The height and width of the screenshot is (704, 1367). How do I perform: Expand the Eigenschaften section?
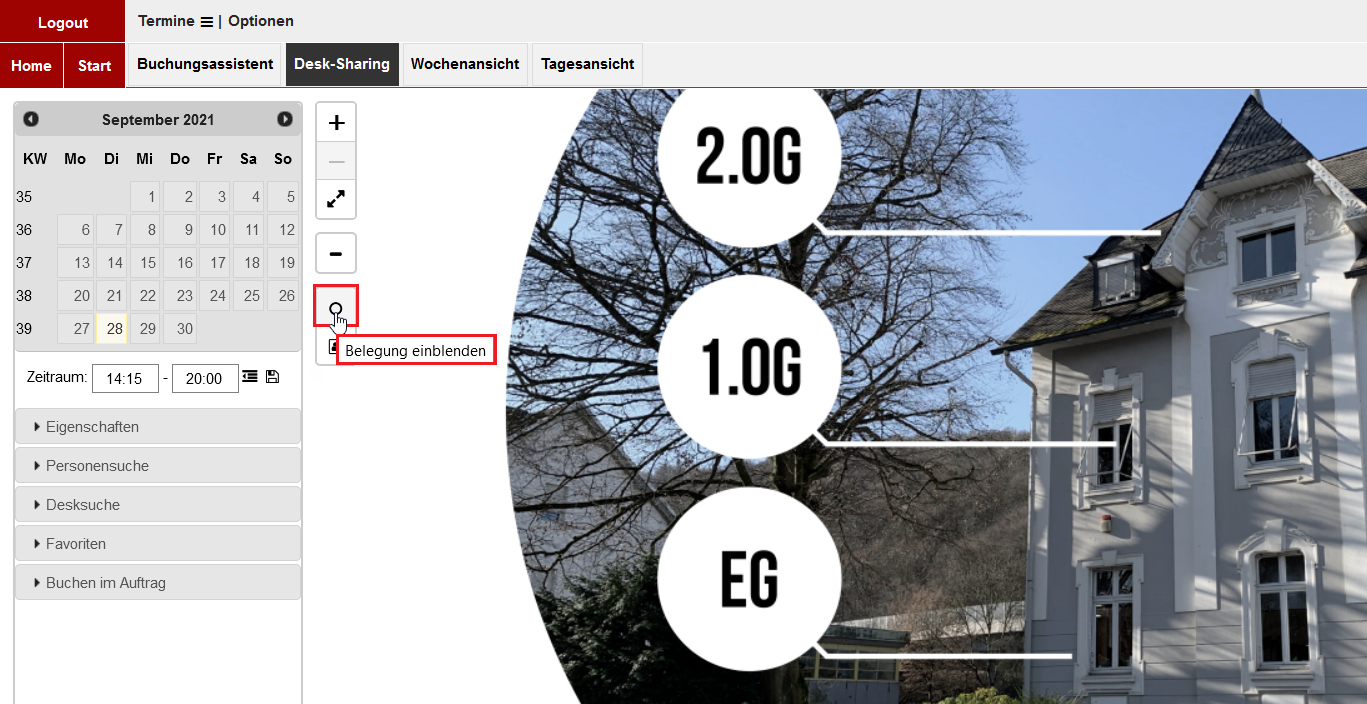pyautogui.click(x=158, y=427)
